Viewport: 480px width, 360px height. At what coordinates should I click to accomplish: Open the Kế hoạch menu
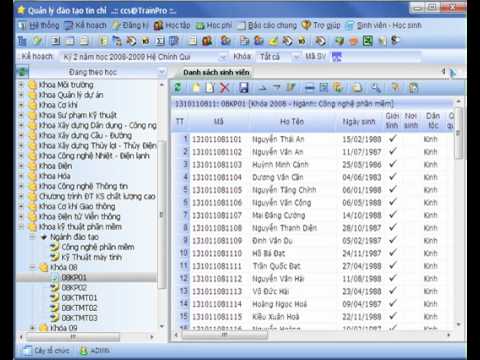pos(85,25)
